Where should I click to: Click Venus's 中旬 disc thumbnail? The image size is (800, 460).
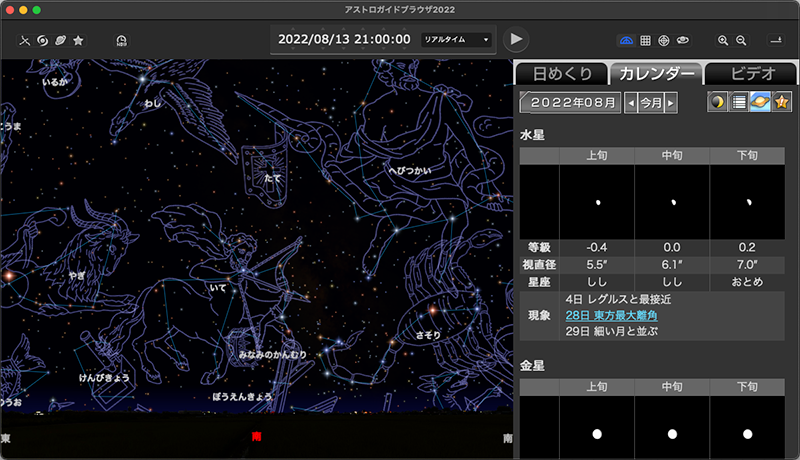click(x=672, y=427)
